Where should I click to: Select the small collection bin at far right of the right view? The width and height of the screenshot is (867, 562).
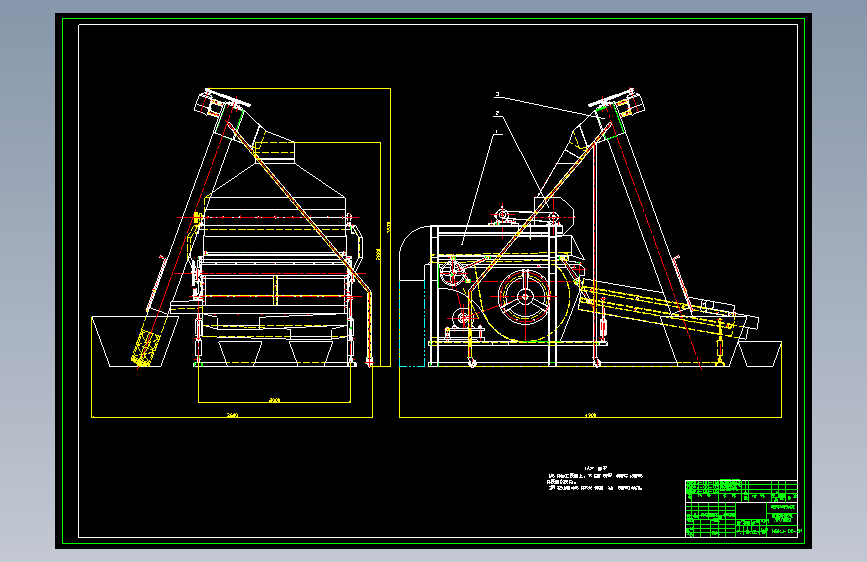(x=760, y=354)
